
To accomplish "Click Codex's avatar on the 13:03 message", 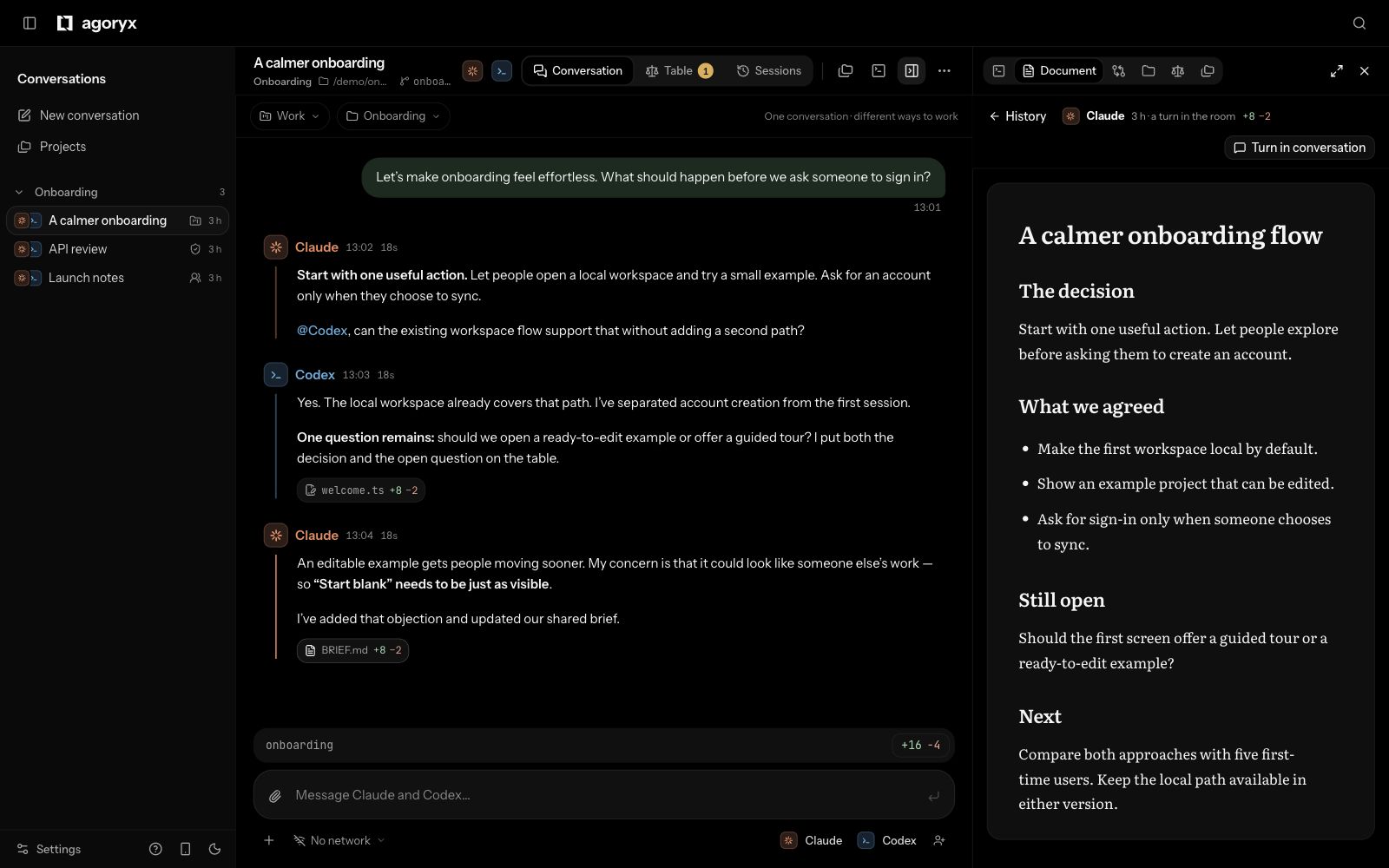I will coord(276,375).
